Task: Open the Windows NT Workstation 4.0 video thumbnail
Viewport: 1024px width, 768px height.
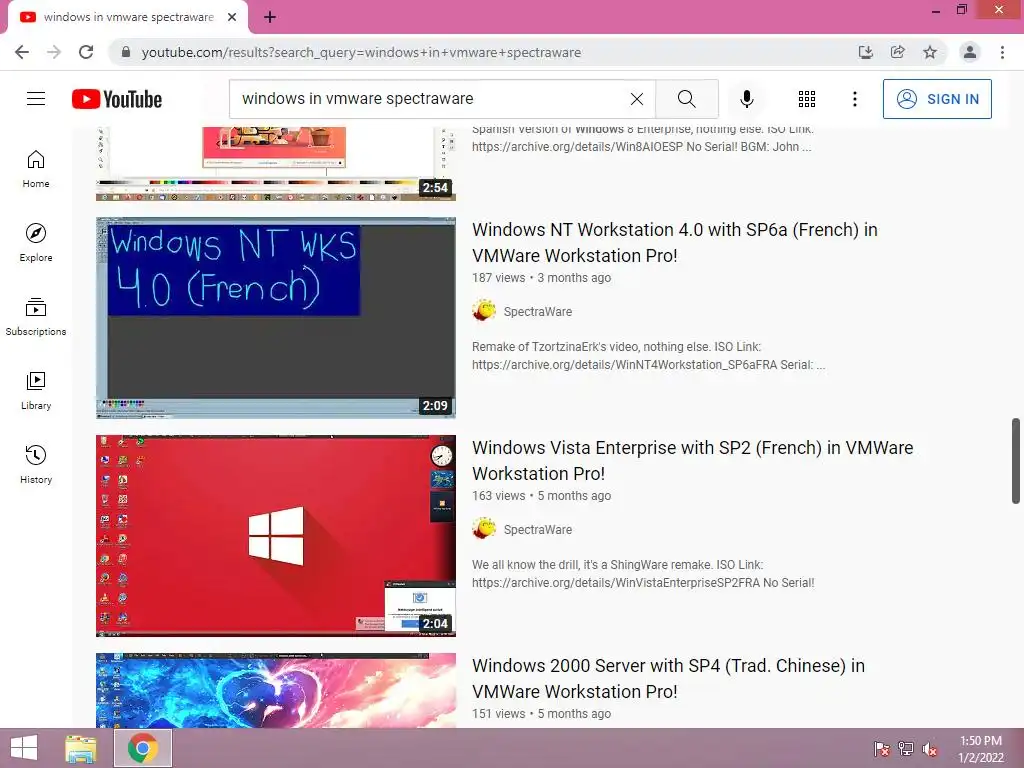Action: [276, 317]
